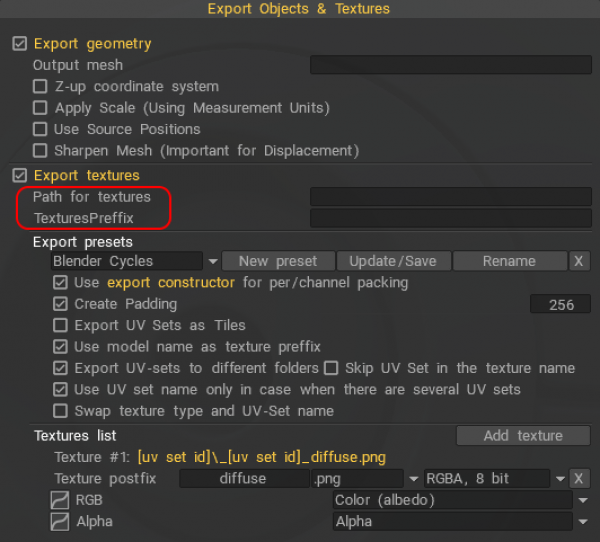Click the New preset button

(x=278, y=261)
